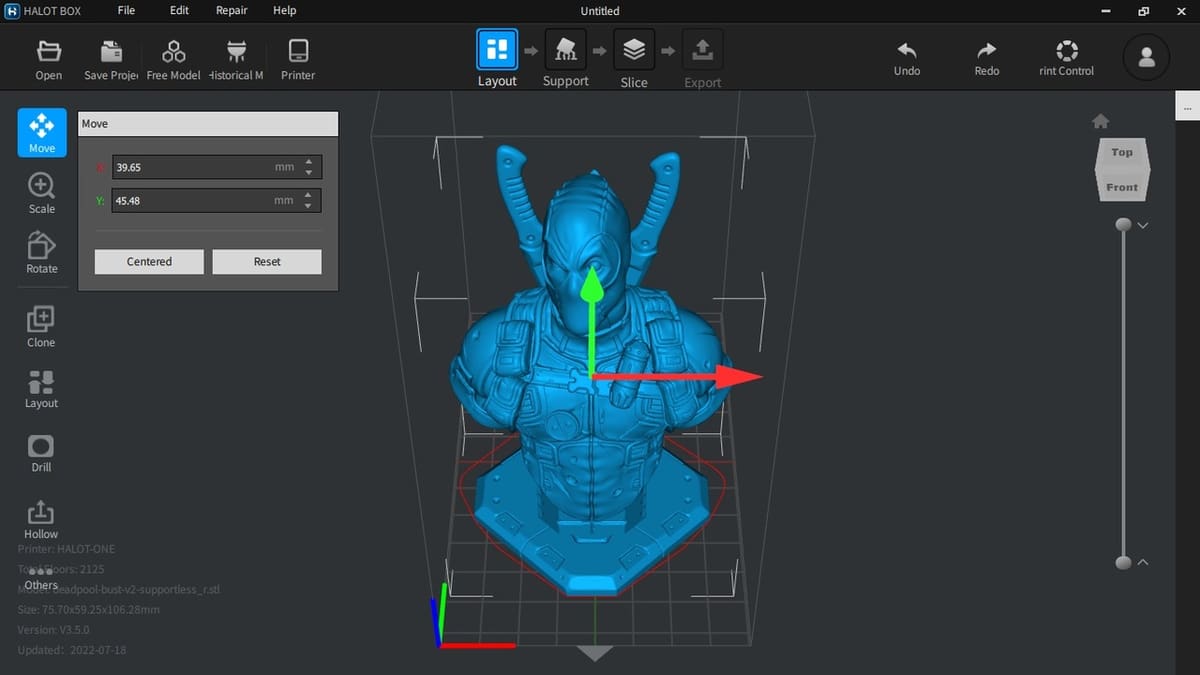This screenshot has width=1200, height=675.
Task: Select the Clone tool
Action: [41, 327]
